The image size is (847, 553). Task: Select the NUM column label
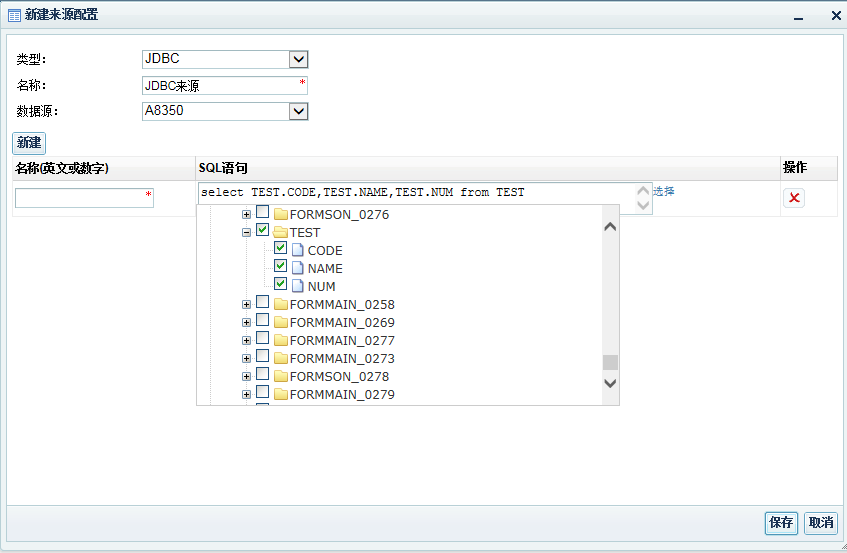[x=321, y=286]
